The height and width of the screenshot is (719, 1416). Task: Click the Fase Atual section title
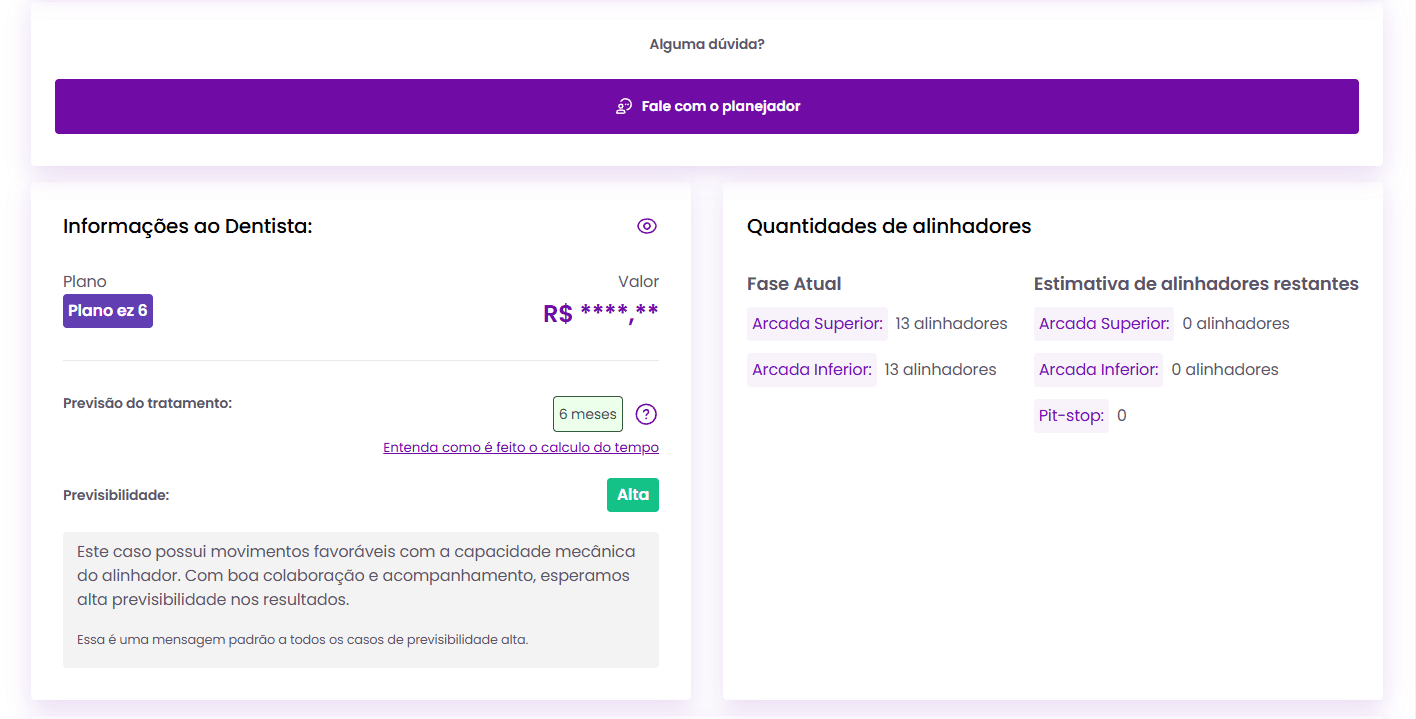793,284
